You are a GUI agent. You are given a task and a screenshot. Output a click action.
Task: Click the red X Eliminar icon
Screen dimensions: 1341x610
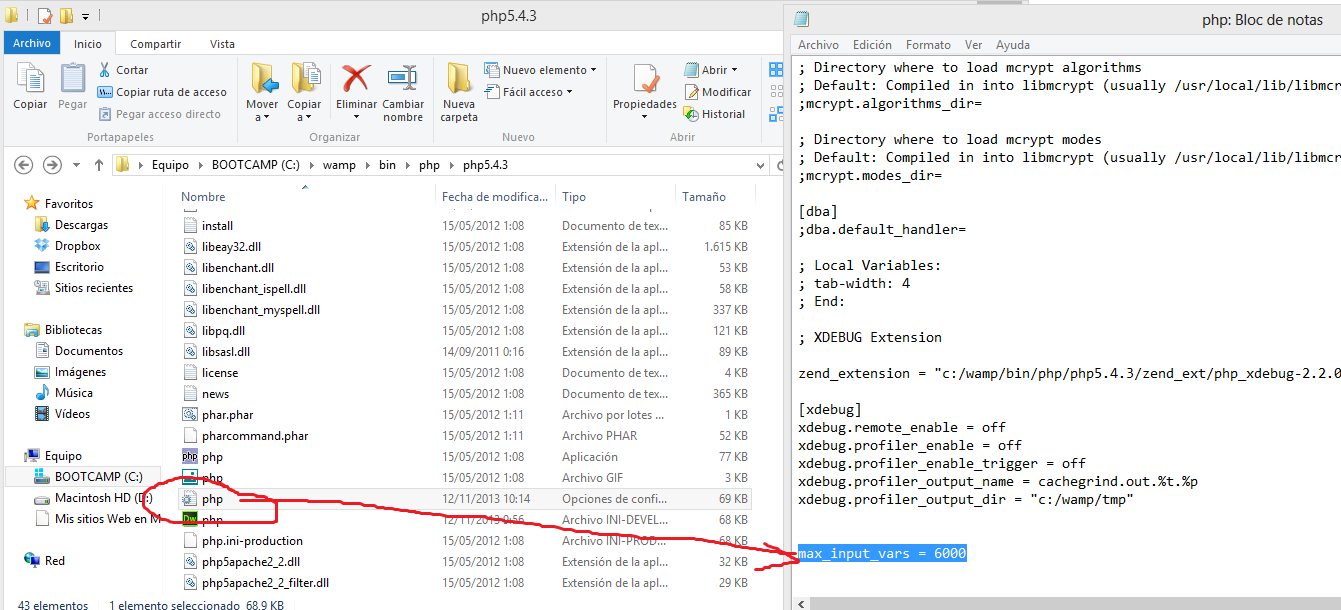click(356, 79)
